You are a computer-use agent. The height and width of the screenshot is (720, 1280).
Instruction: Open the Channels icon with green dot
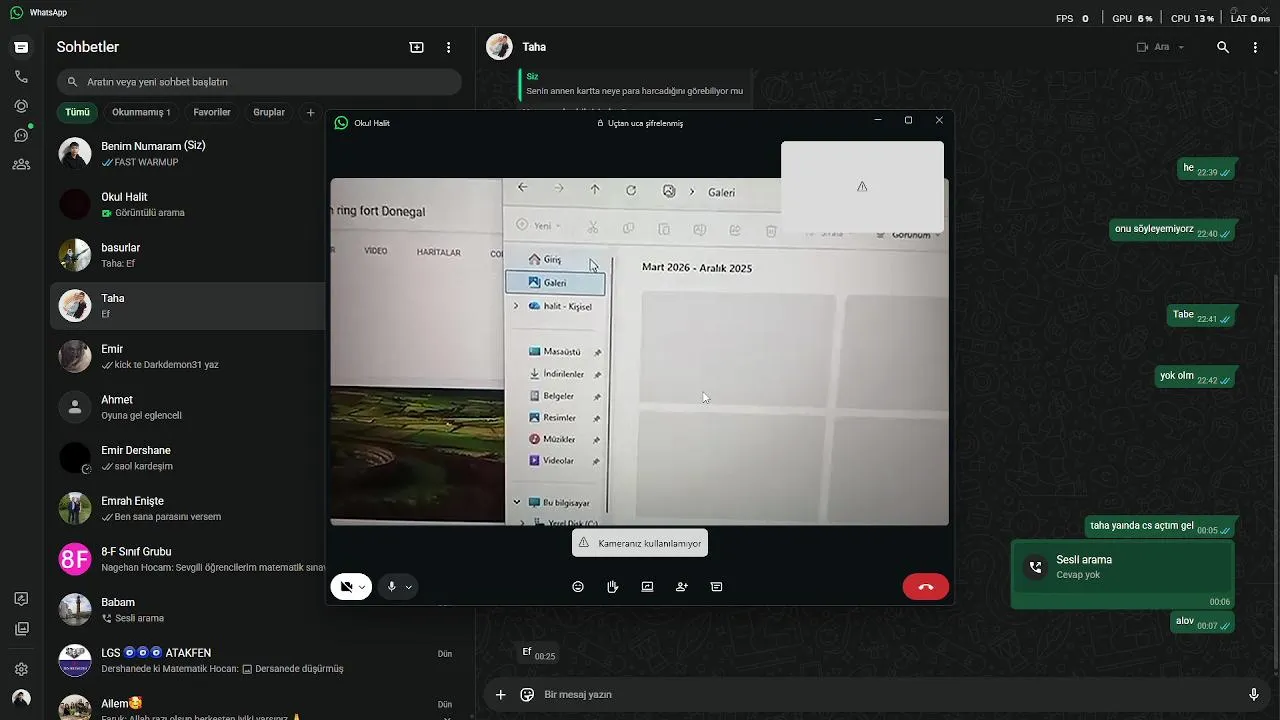21,135
